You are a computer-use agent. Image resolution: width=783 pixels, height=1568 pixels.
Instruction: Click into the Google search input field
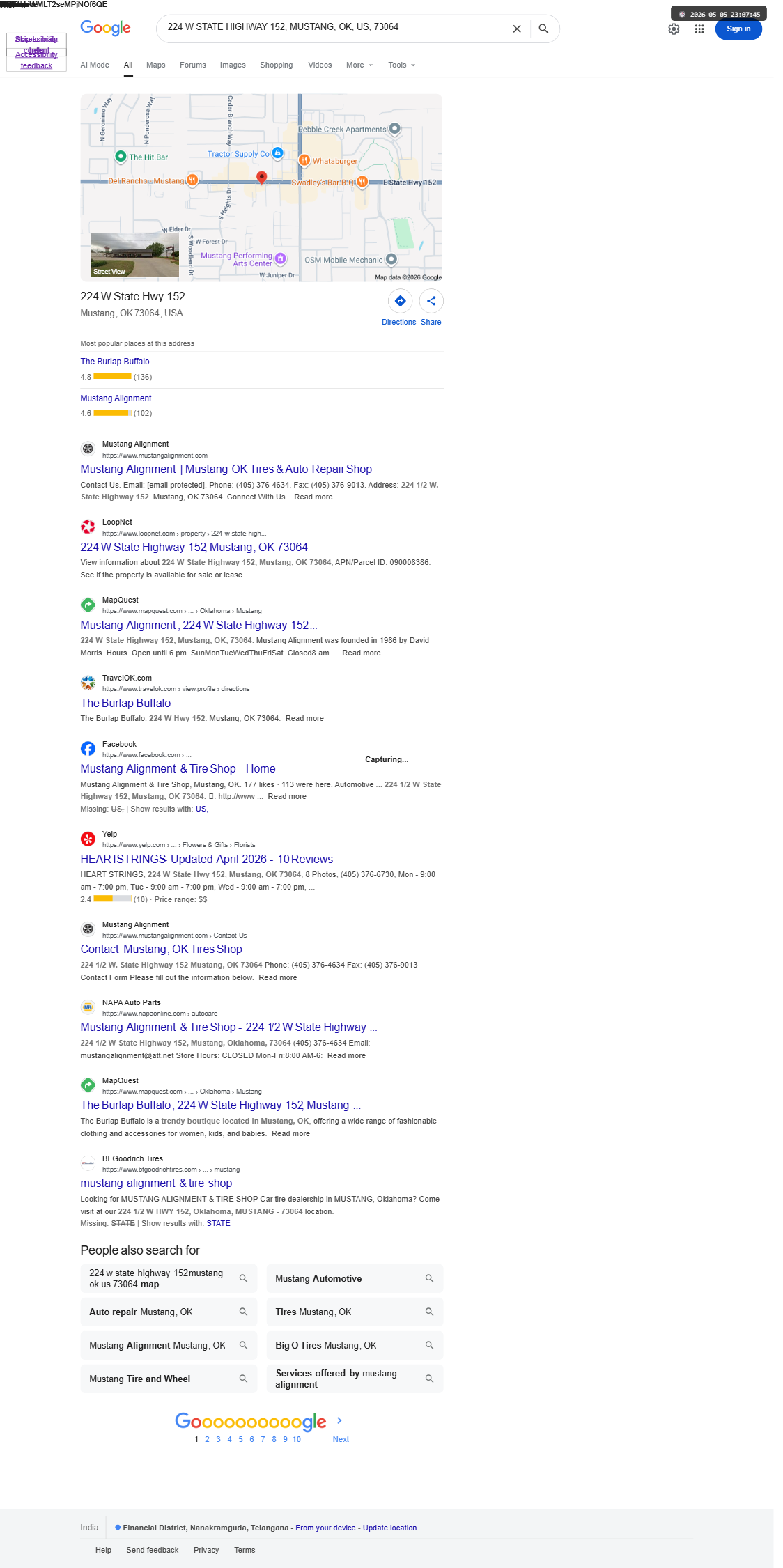click(x=334, y=27)
